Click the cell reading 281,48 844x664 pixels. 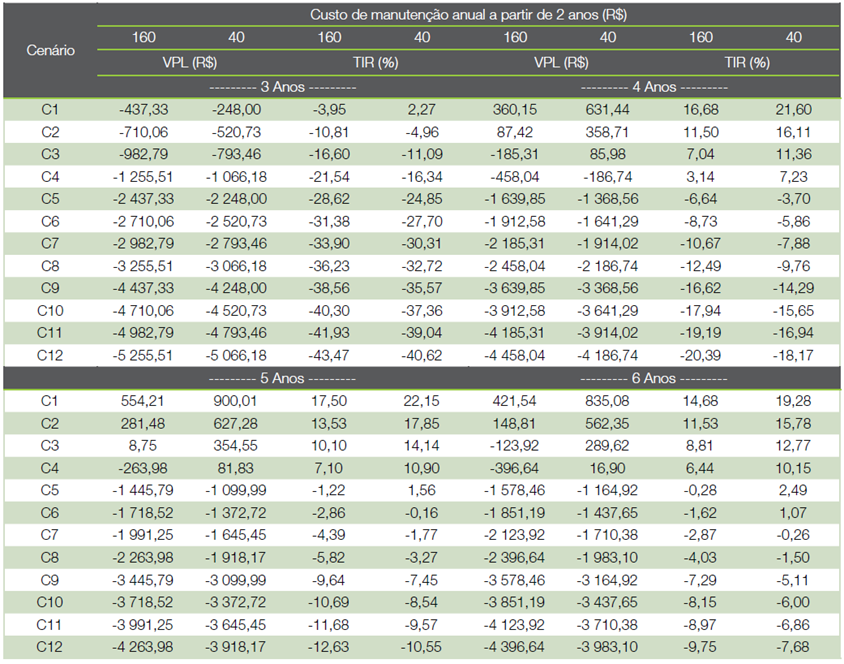point(143,423)
